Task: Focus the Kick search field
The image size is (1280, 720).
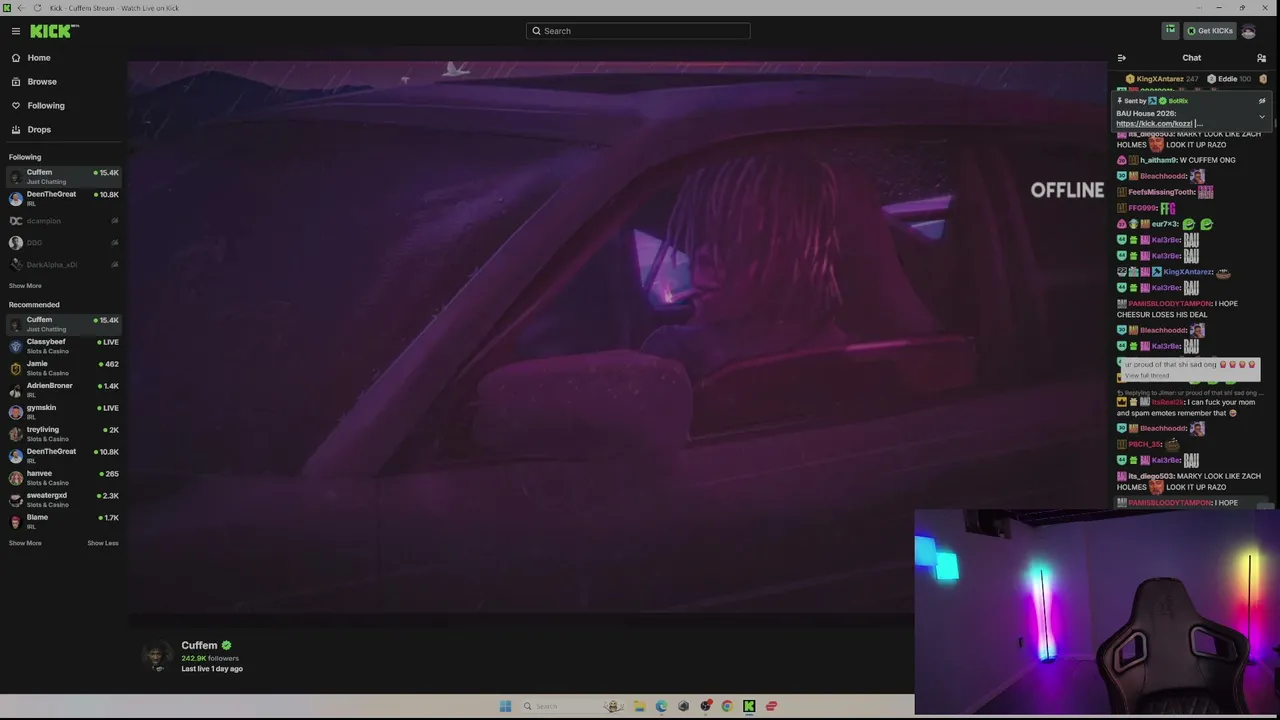Action: [638, 31]
